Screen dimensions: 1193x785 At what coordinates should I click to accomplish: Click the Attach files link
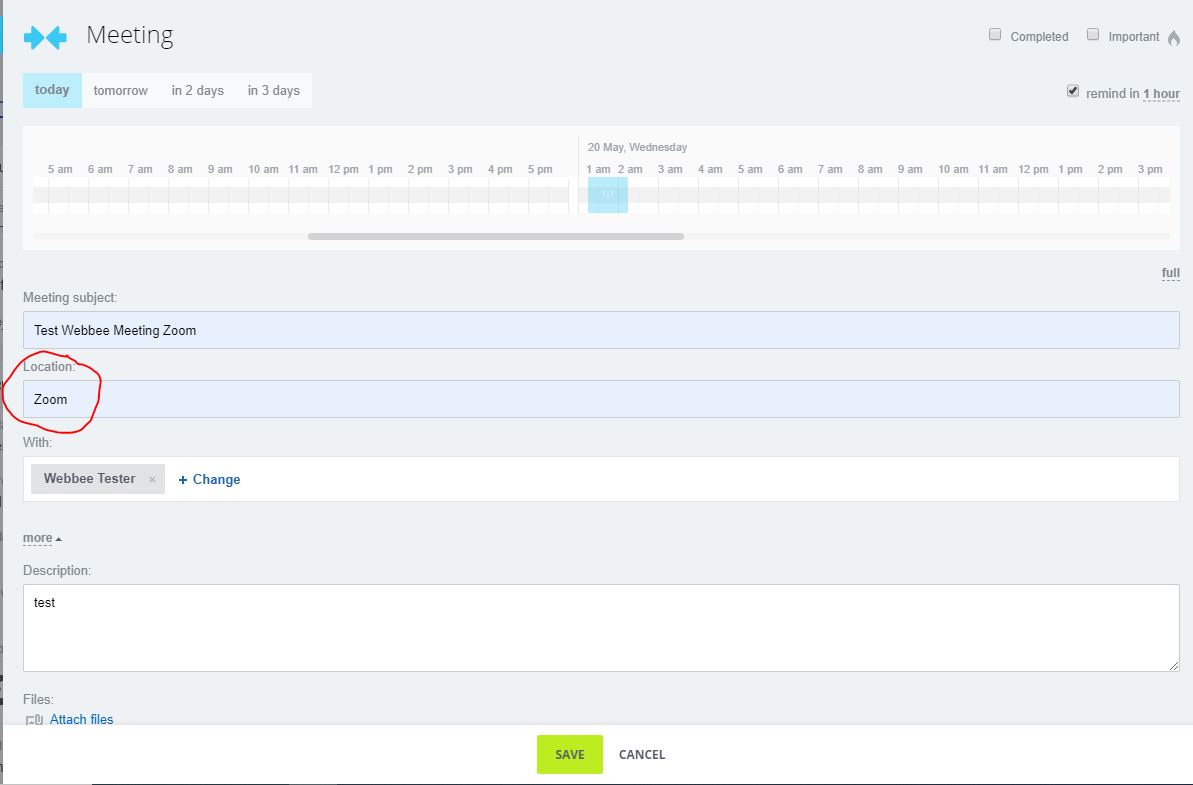coord(81,720)
